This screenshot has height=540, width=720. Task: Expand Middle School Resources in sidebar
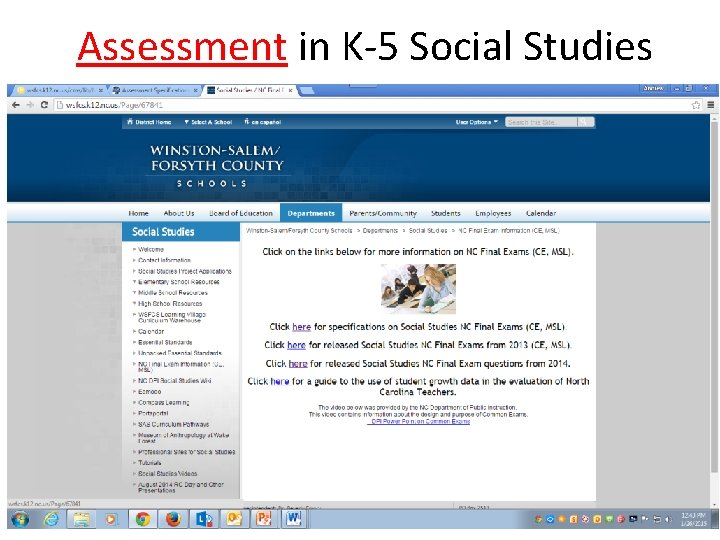pos(173,292)
